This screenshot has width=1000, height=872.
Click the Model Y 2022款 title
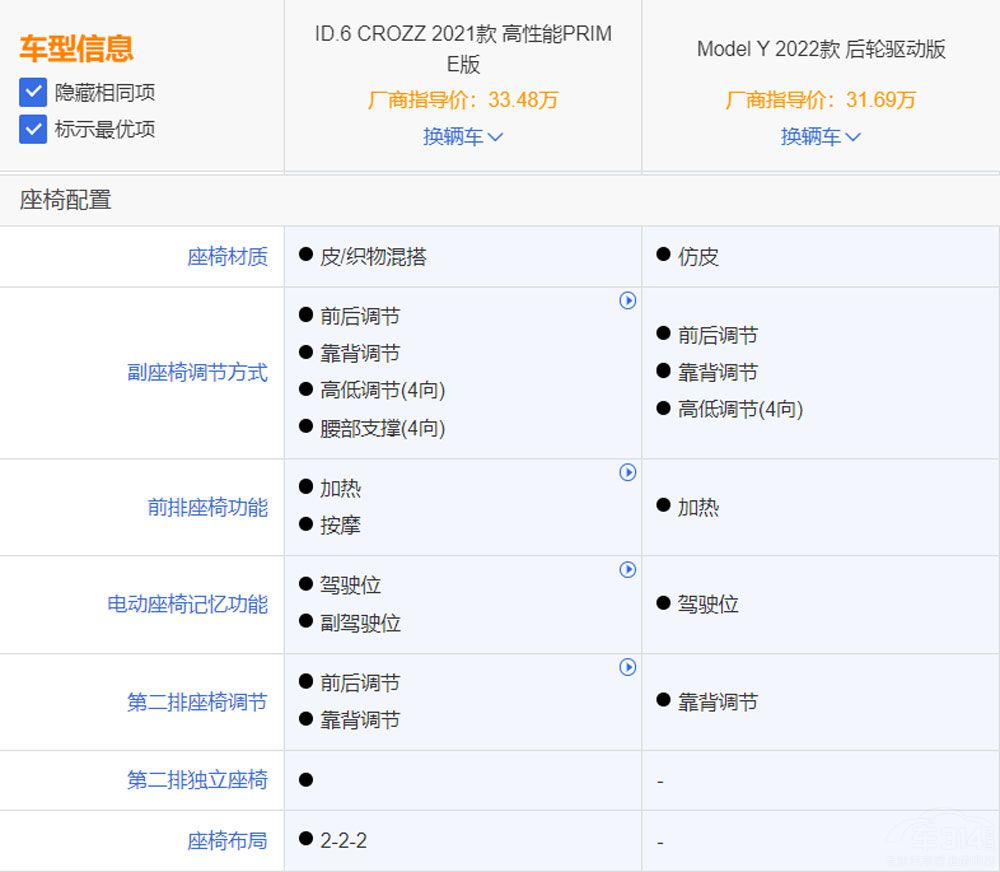pyautogui.click(x=822, y=49)
